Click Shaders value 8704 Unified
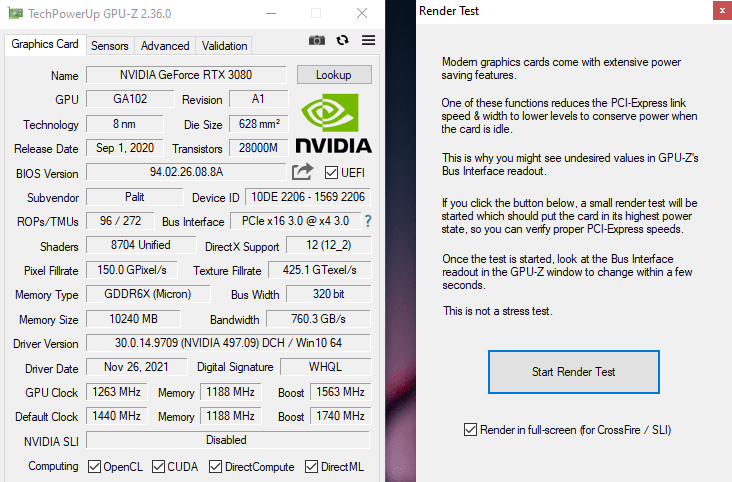The image size is (732, 482). tap(141, 245)
